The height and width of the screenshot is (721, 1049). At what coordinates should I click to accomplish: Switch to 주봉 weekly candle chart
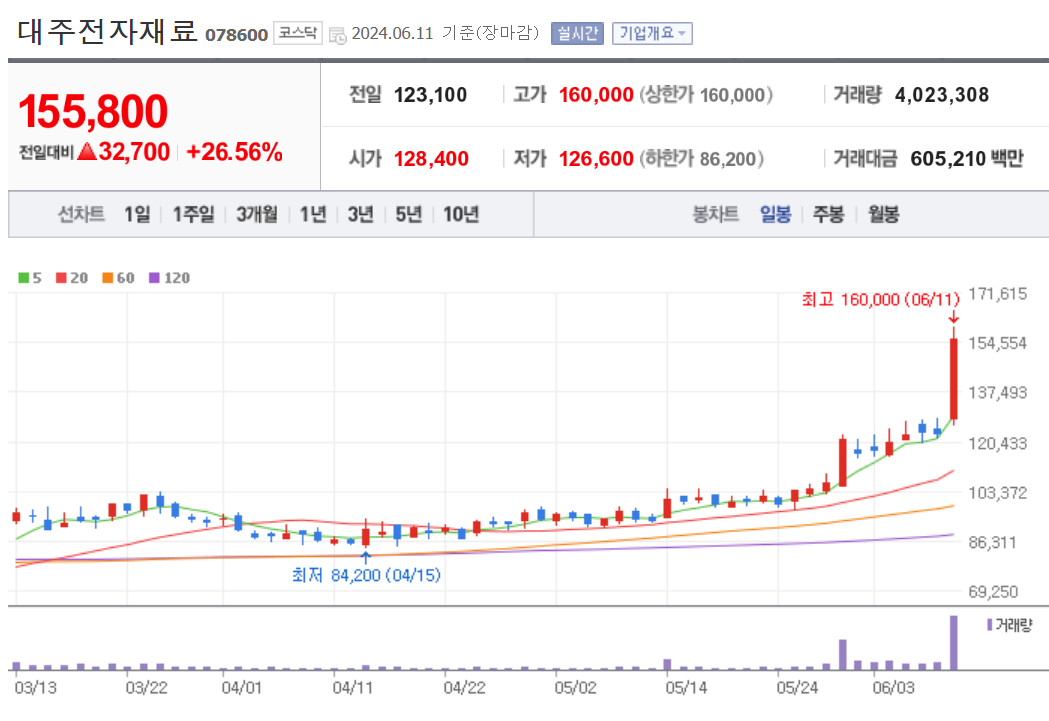(x=828, y=214)
